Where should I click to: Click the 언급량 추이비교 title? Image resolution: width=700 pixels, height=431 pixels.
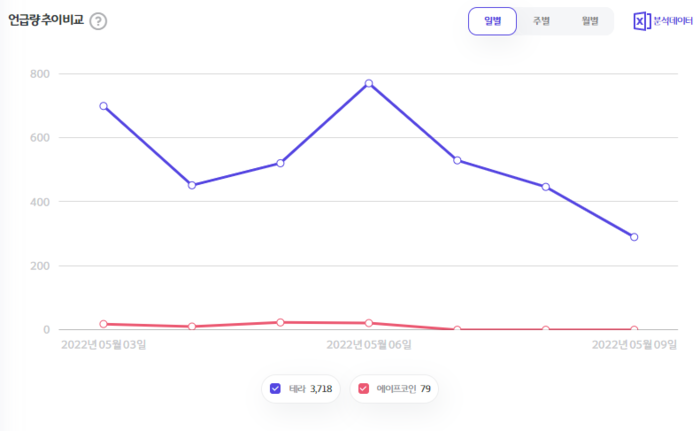46,20
